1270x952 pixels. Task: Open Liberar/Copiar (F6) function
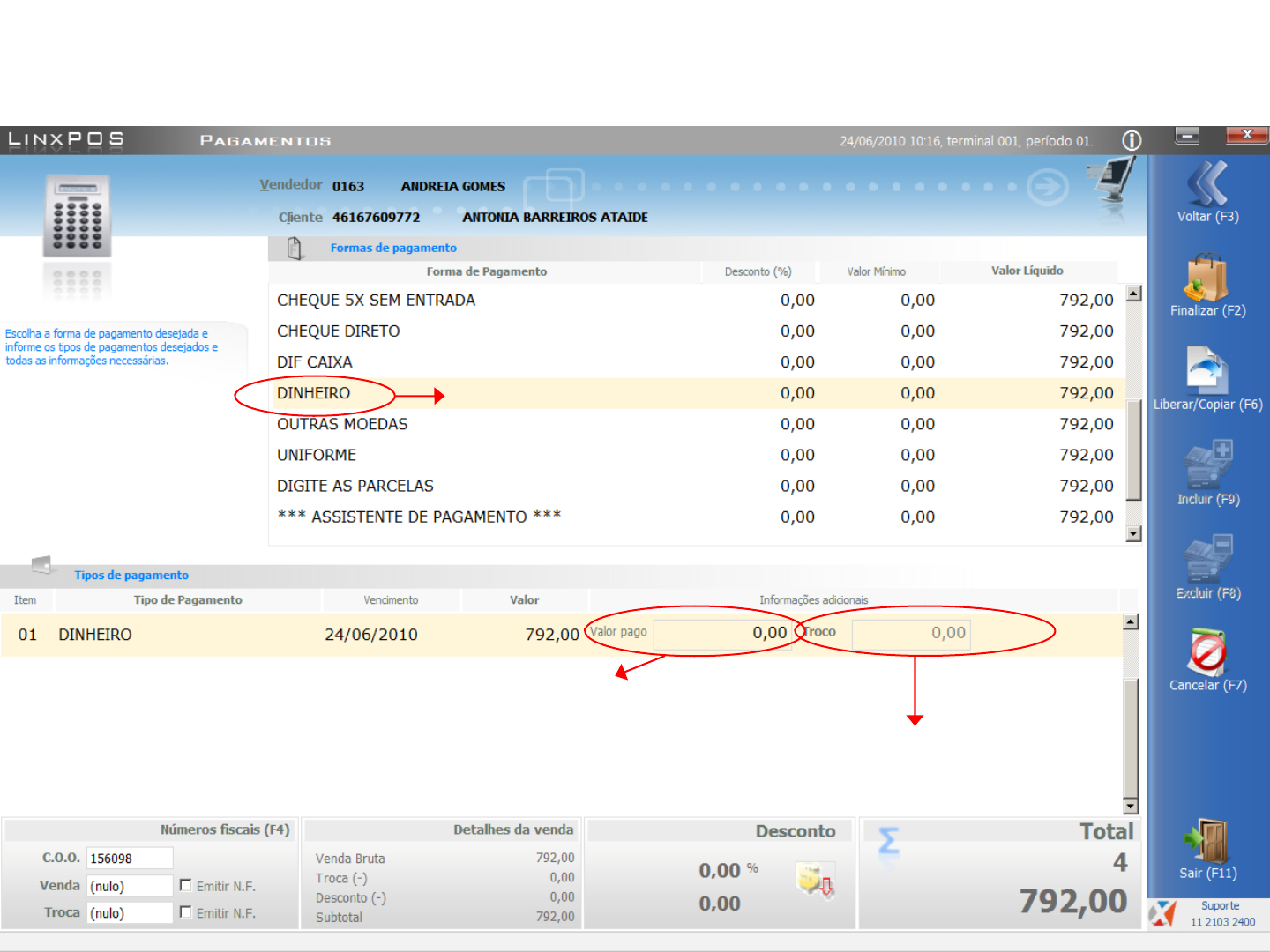click(x=1207, y=371)
